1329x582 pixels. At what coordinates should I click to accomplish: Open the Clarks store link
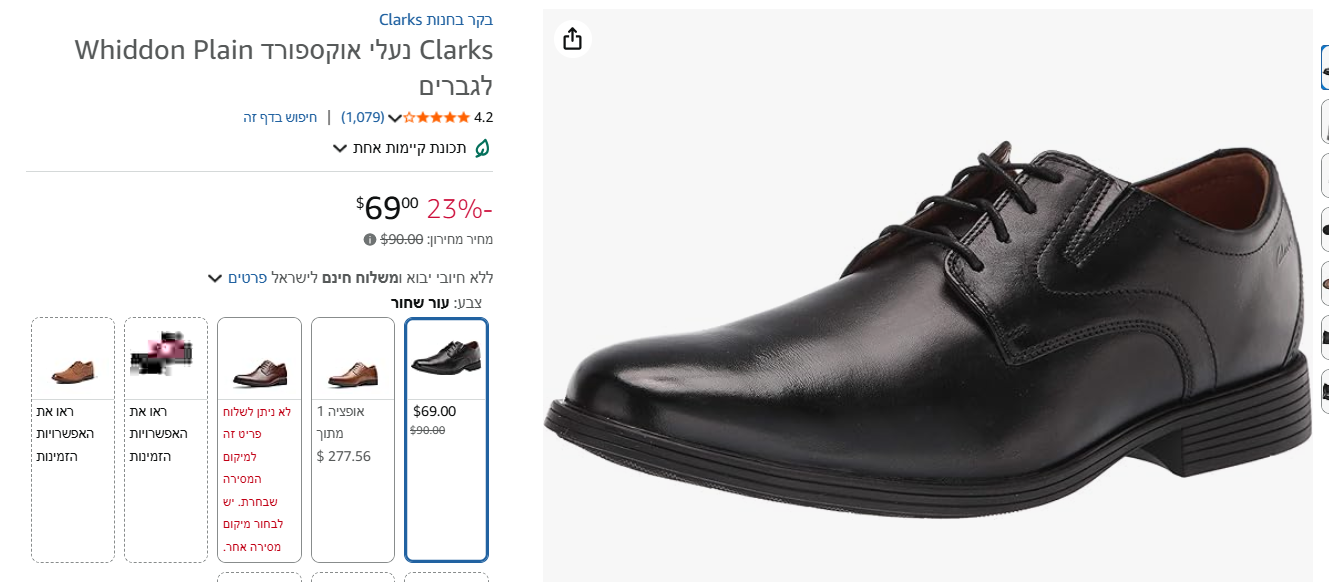[x=436, y=19]
